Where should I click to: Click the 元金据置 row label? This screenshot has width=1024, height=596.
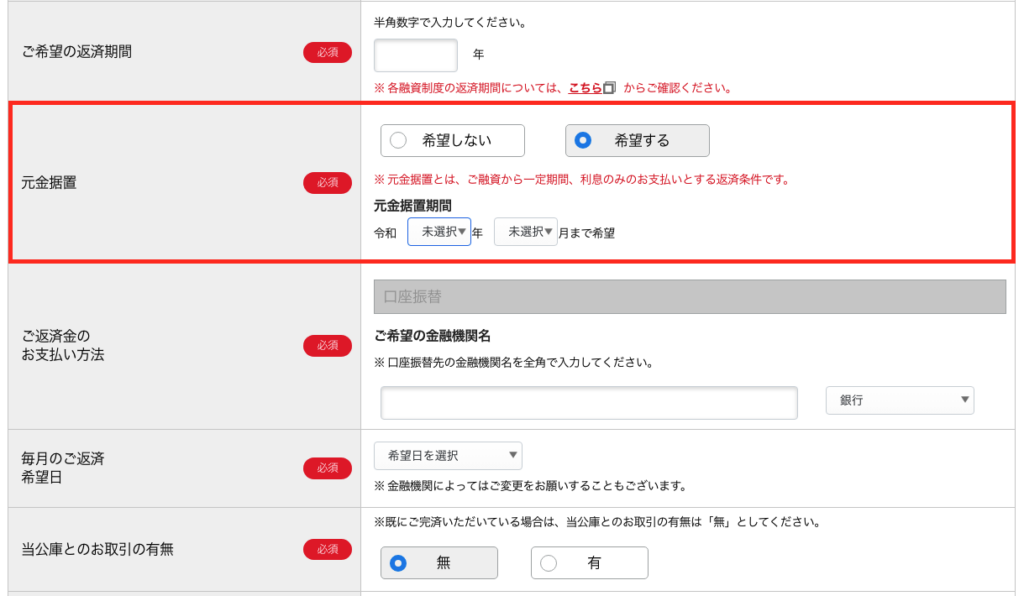coord(50,183)
